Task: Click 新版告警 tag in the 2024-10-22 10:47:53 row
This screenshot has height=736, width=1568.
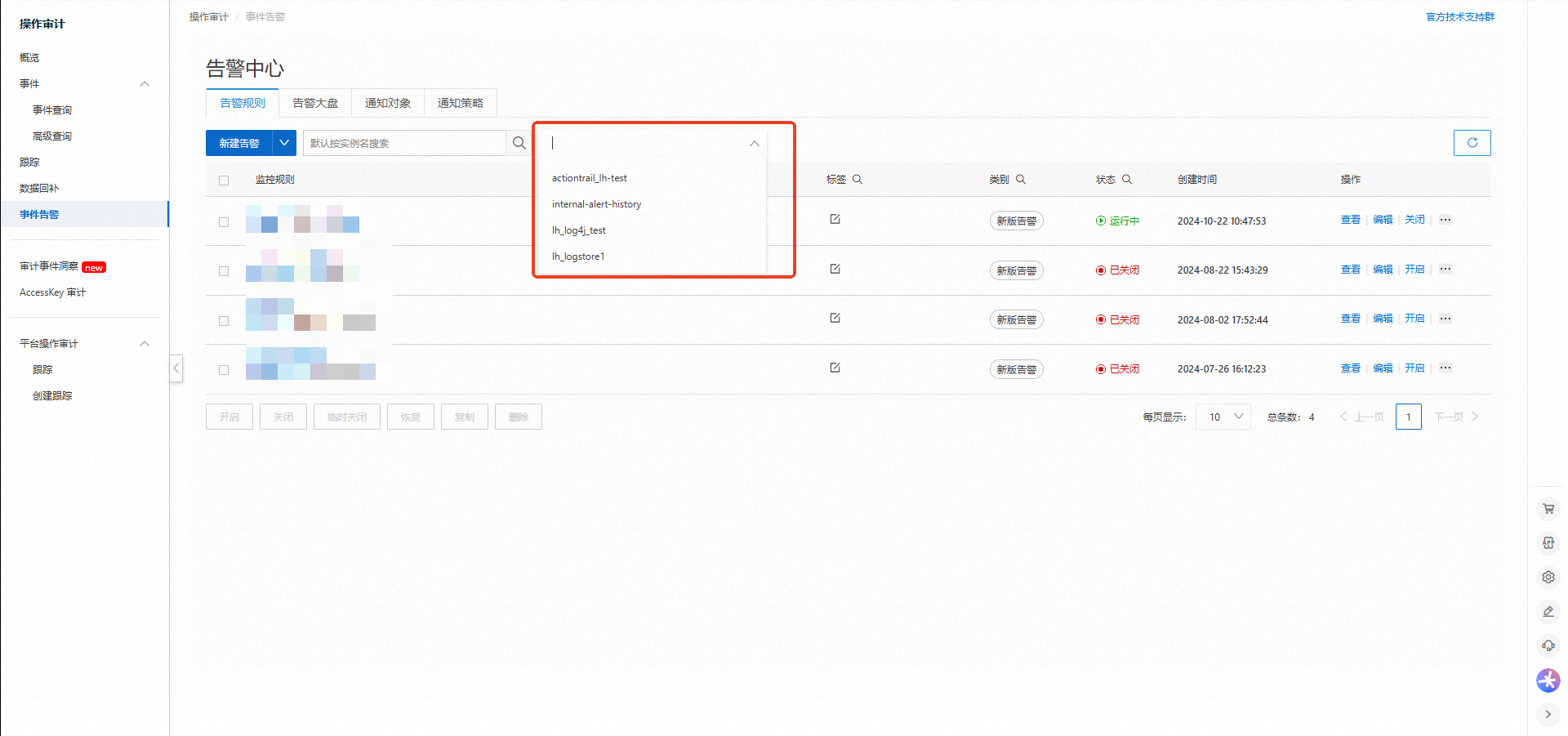Action: [x=1017, y=221]
